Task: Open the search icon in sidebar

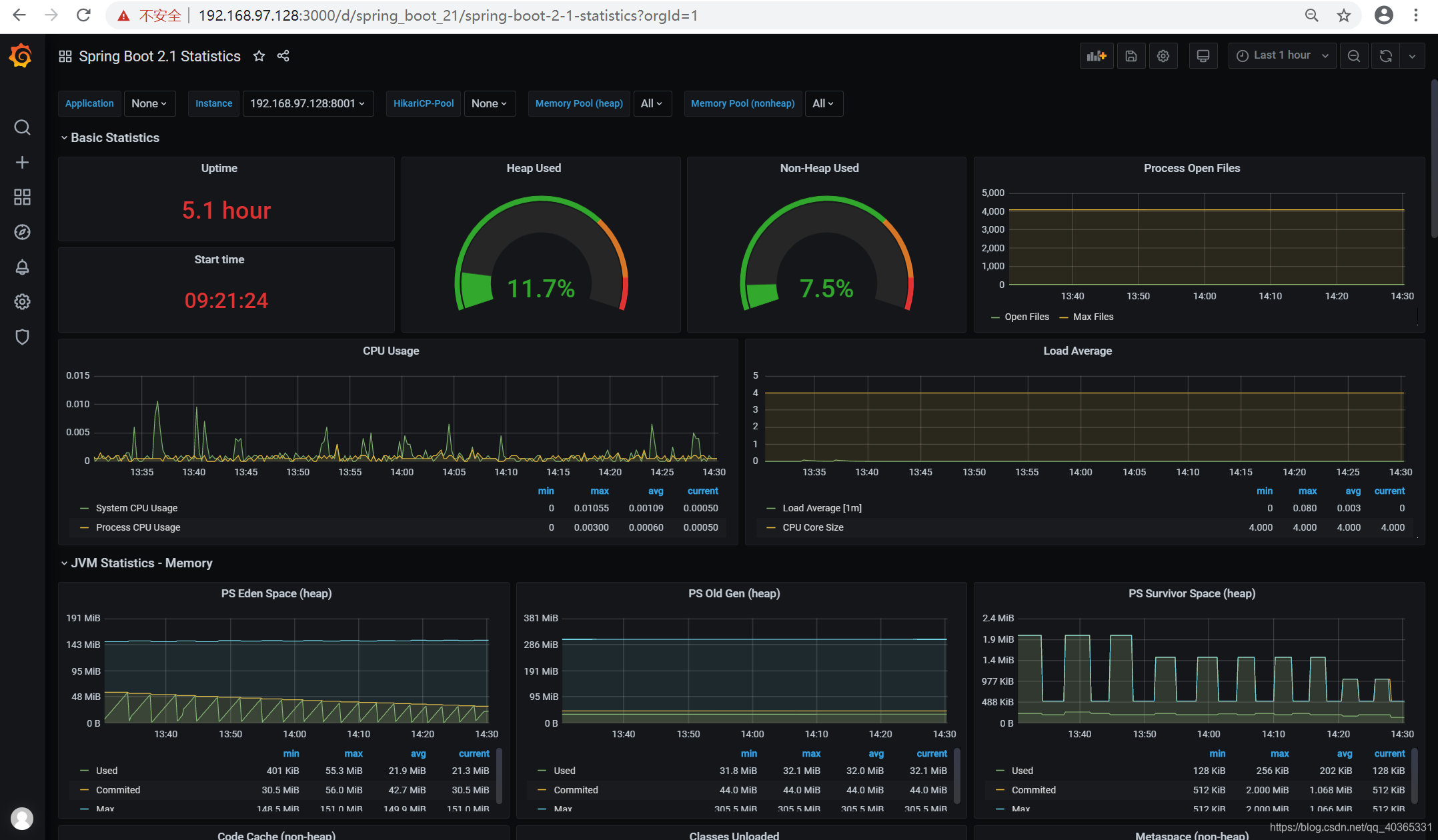Action: click(x=22, y=127)
